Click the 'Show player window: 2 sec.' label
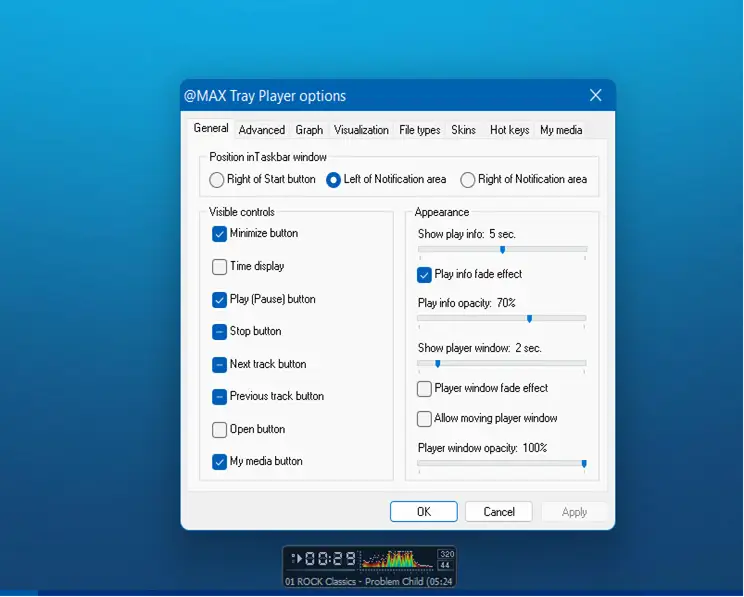 [x=480, y=348]
